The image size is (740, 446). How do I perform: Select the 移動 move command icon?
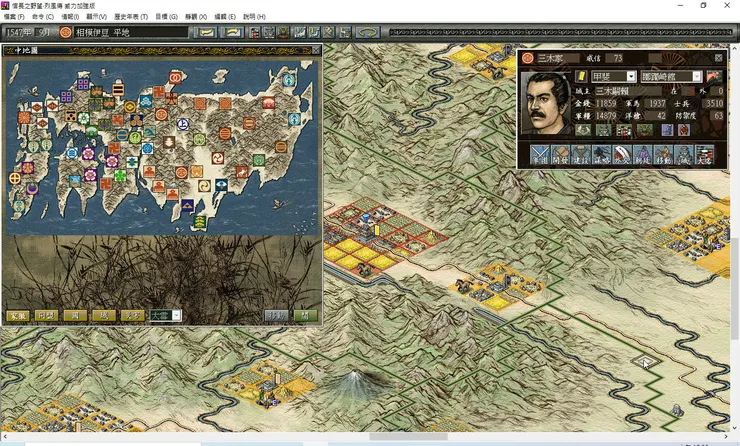tap(663, 155)
